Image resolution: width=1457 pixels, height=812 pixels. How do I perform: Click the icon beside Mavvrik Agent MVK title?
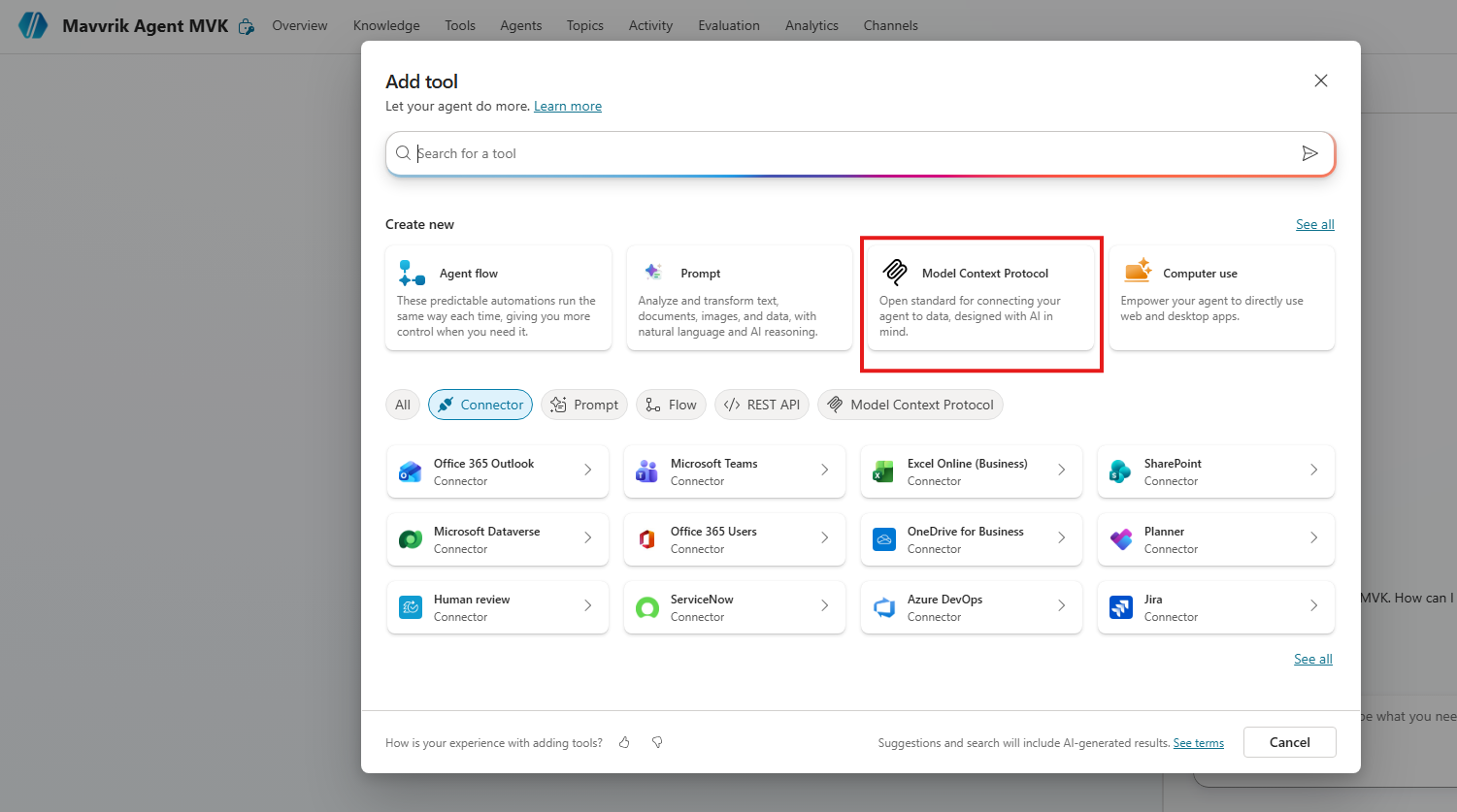(x=247, y=26)
